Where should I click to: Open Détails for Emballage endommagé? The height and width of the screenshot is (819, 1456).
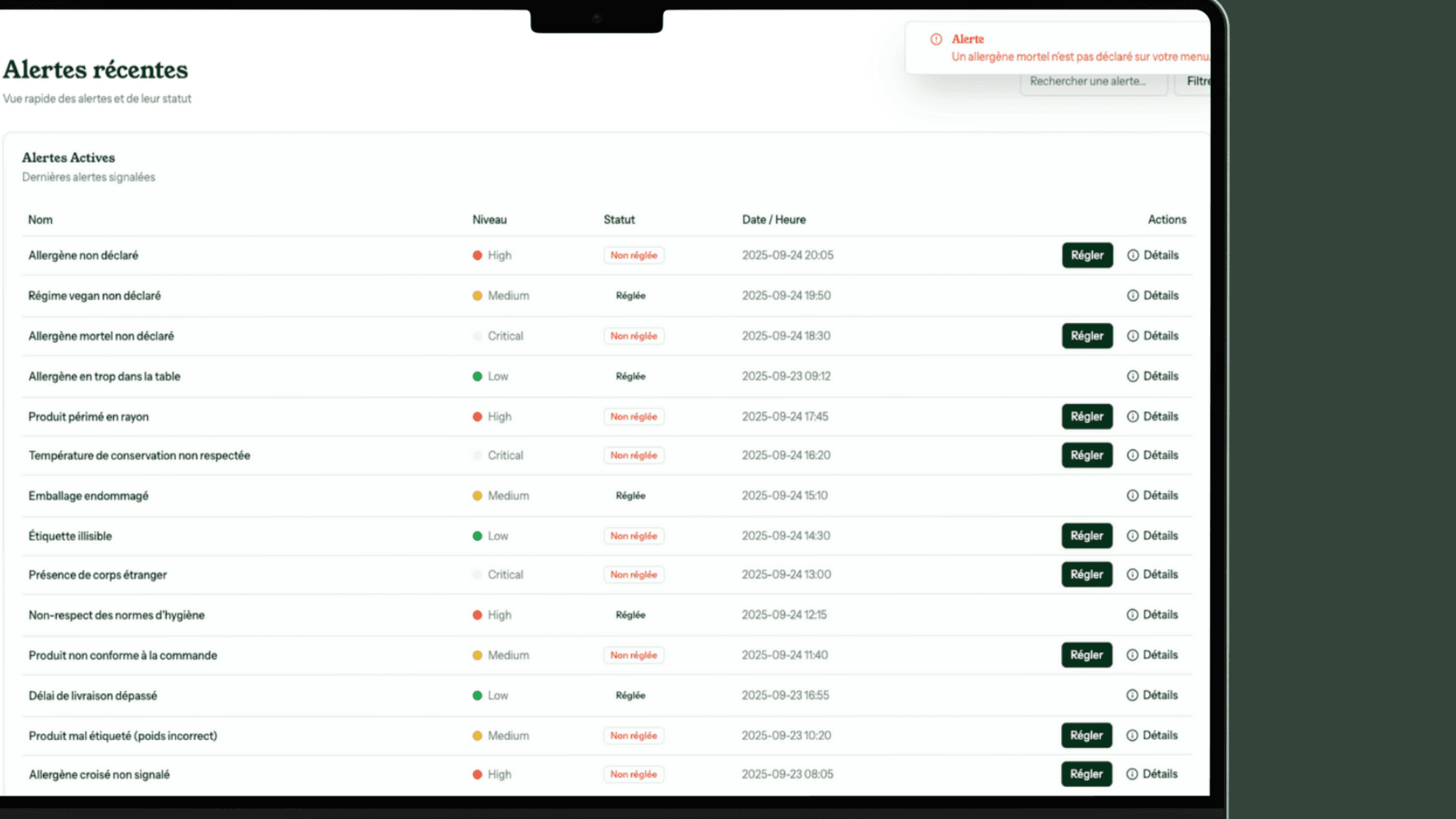coord(1153,496)
